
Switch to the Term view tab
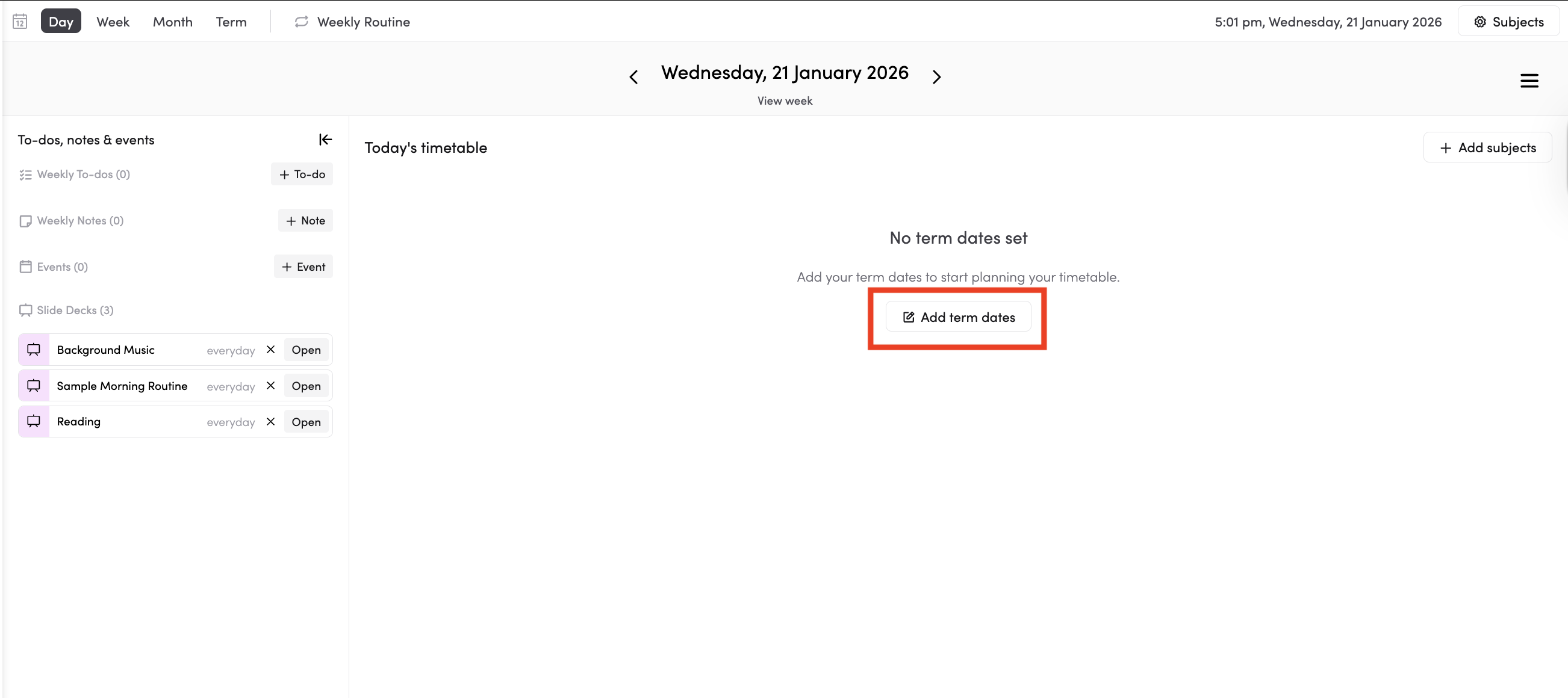pos(231,22)
